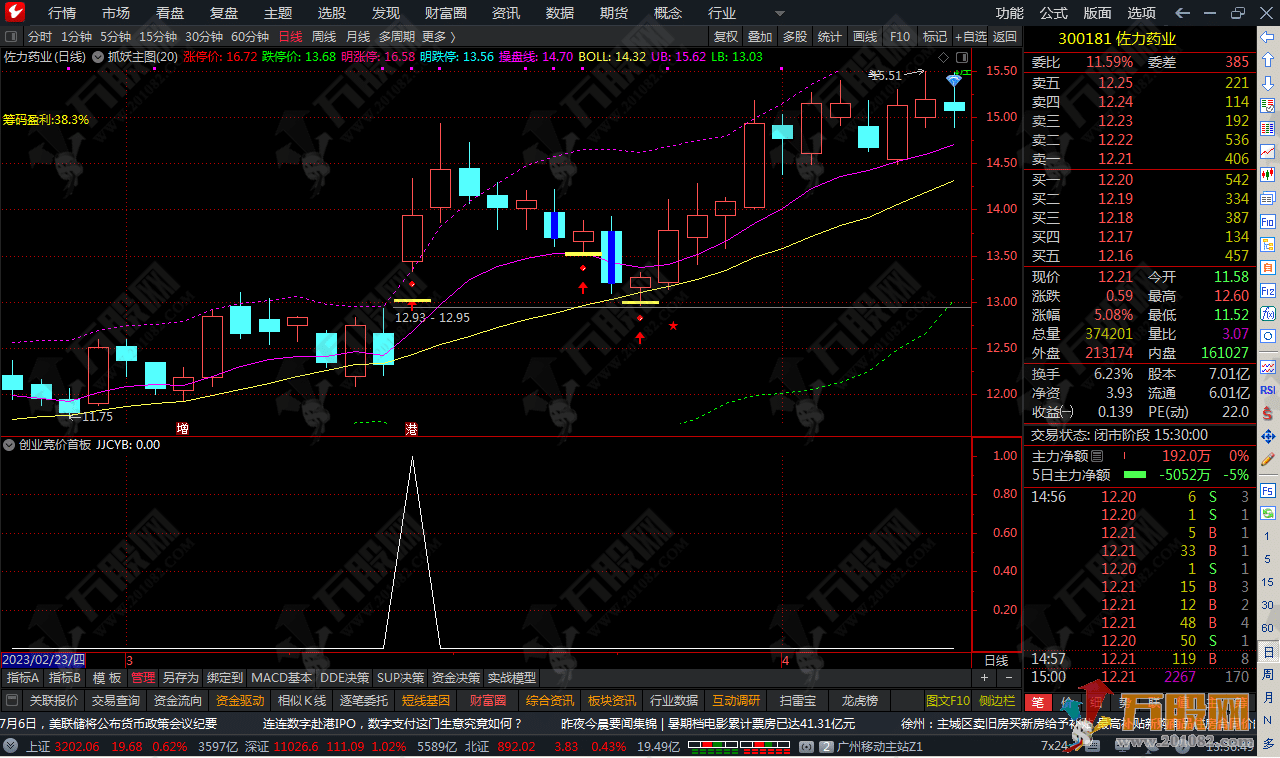Click the minus button at the indicator bar end
1280x758 pixels.
click(x=1007, y=678)
